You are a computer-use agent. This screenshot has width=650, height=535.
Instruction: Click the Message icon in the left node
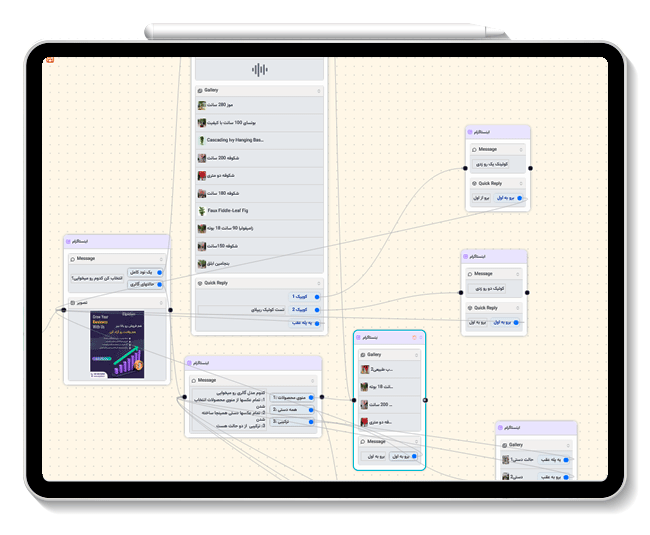pos(72,259)
